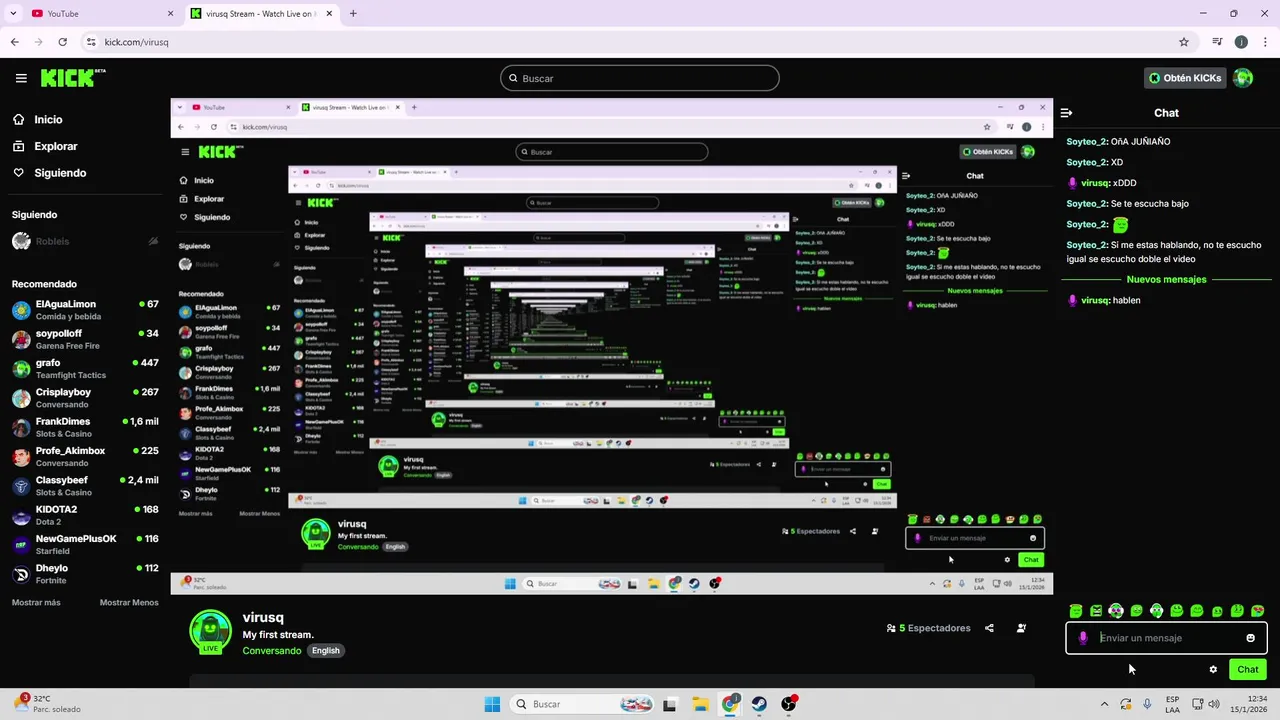The image size is (1280, 720).
Task: Click the live stream video player
Action: click(x=612, y=346)
